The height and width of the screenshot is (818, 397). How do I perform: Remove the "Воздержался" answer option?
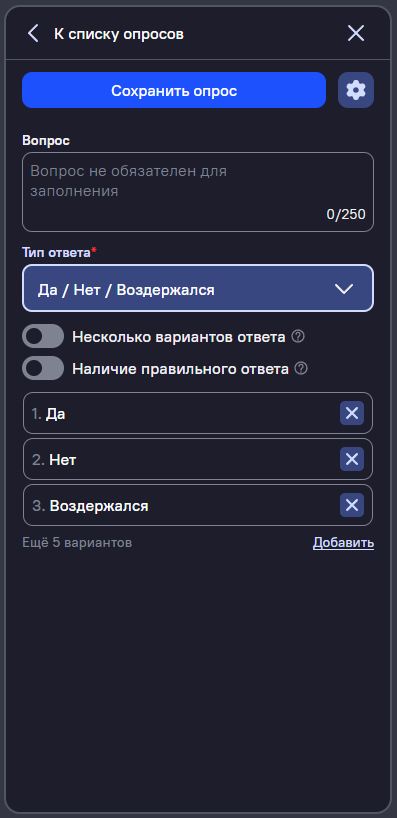352,505
